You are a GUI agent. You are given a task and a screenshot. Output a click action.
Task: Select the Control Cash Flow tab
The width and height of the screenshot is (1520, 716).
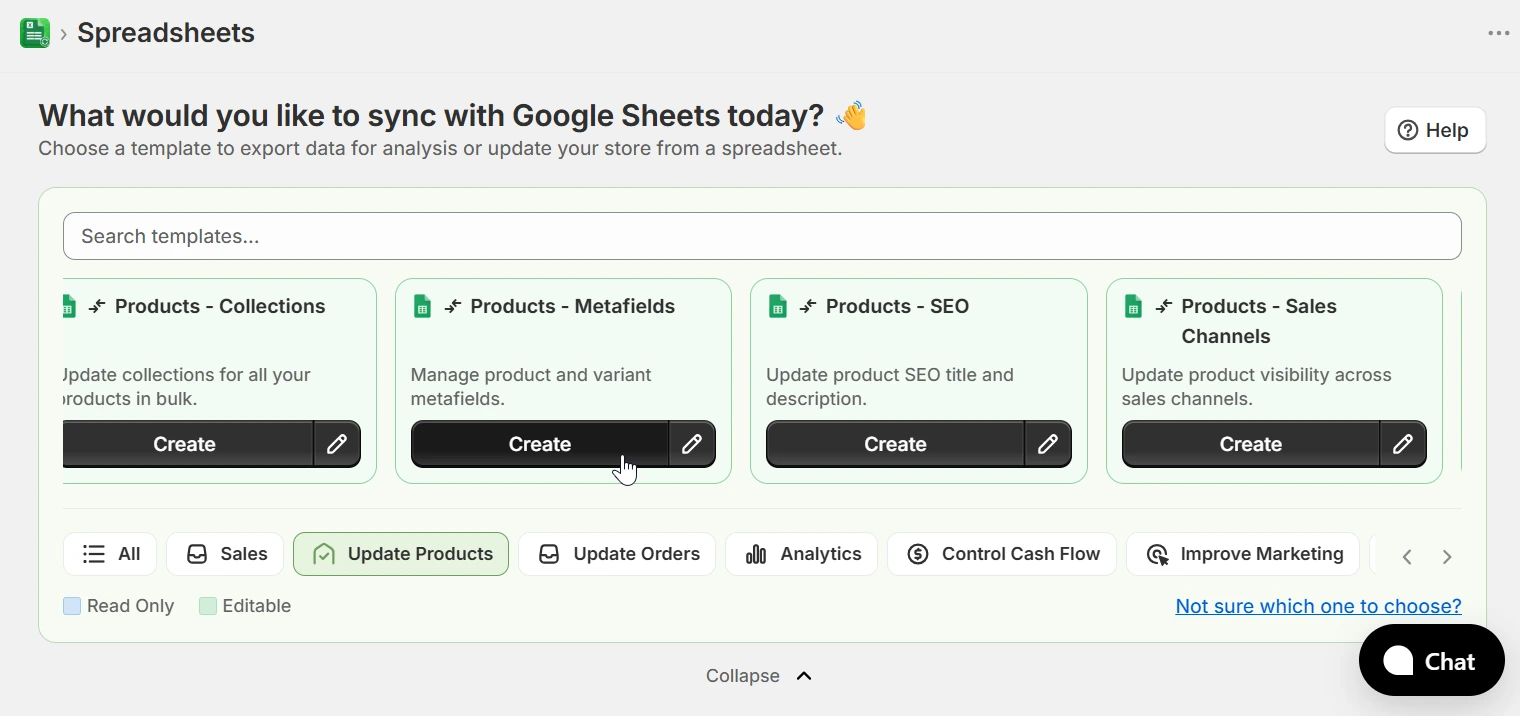[x=1002, y=554]
